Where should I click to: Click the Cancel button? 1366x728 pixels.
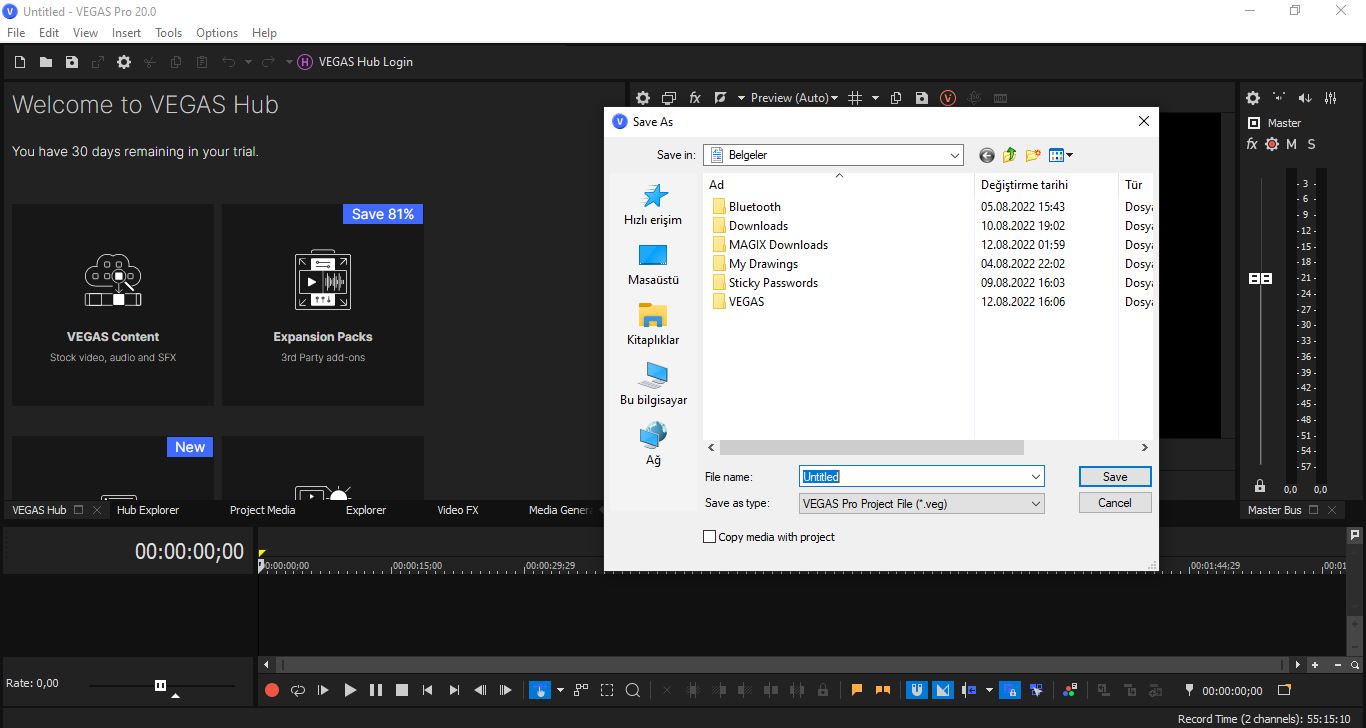point(1115,503)
